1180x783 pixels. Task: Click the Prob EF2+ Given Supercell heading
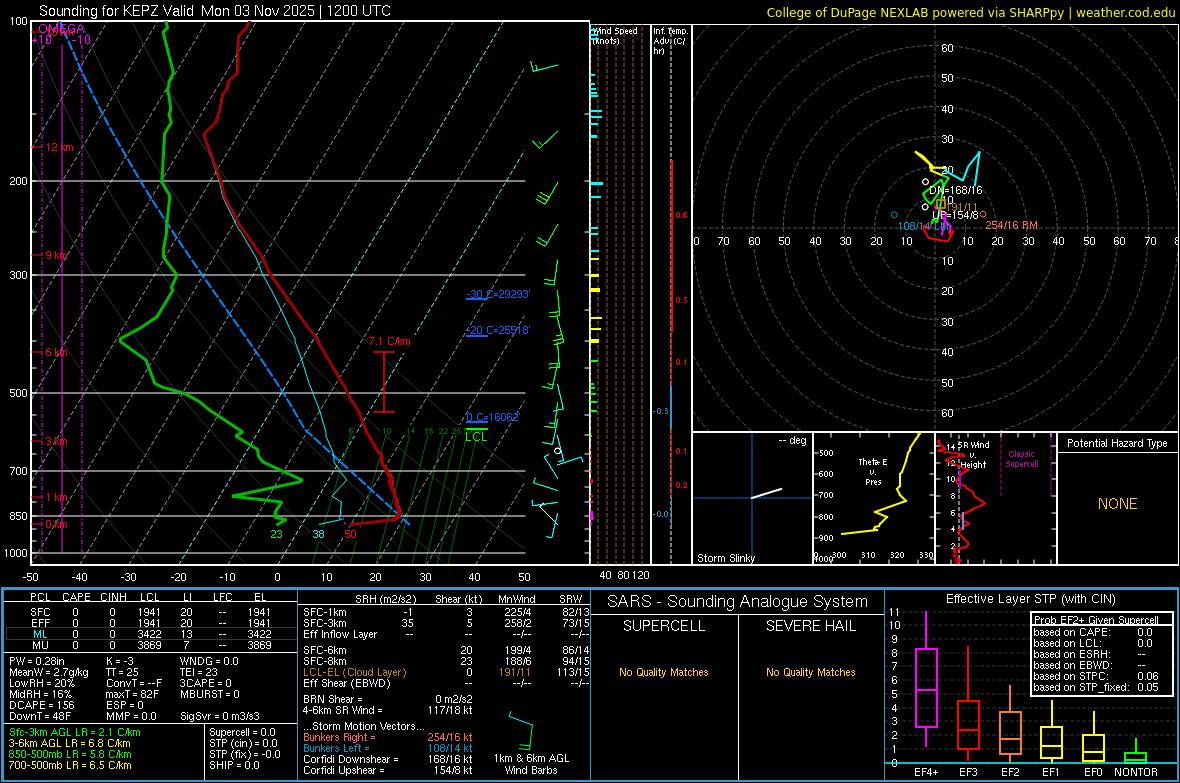(1096, 620)
